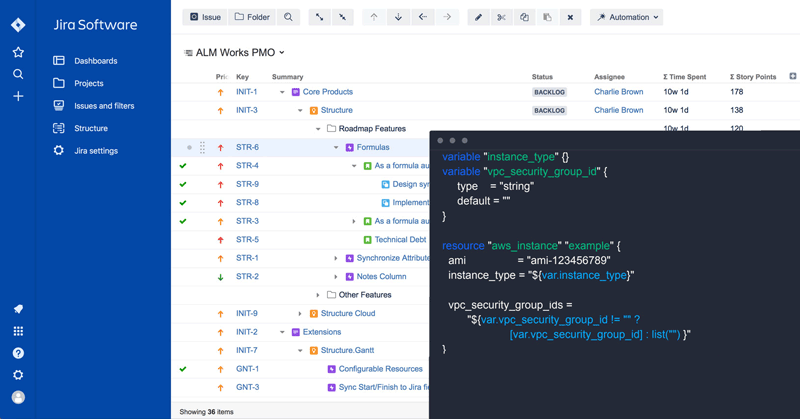Click the move up arrow button

point(374,17)
